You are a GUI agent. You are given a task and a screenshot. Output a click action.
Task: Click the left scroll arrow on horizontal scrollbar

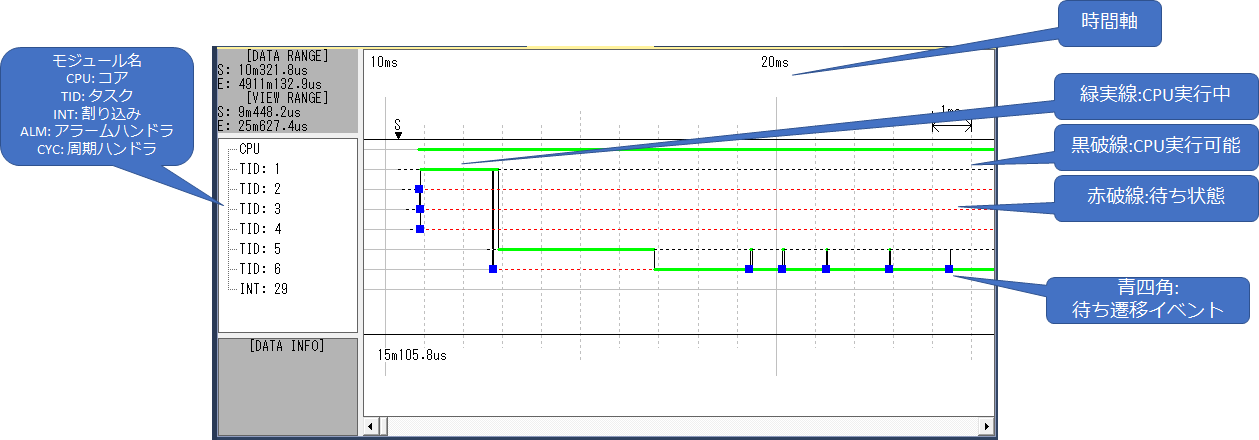click(371, 427)
